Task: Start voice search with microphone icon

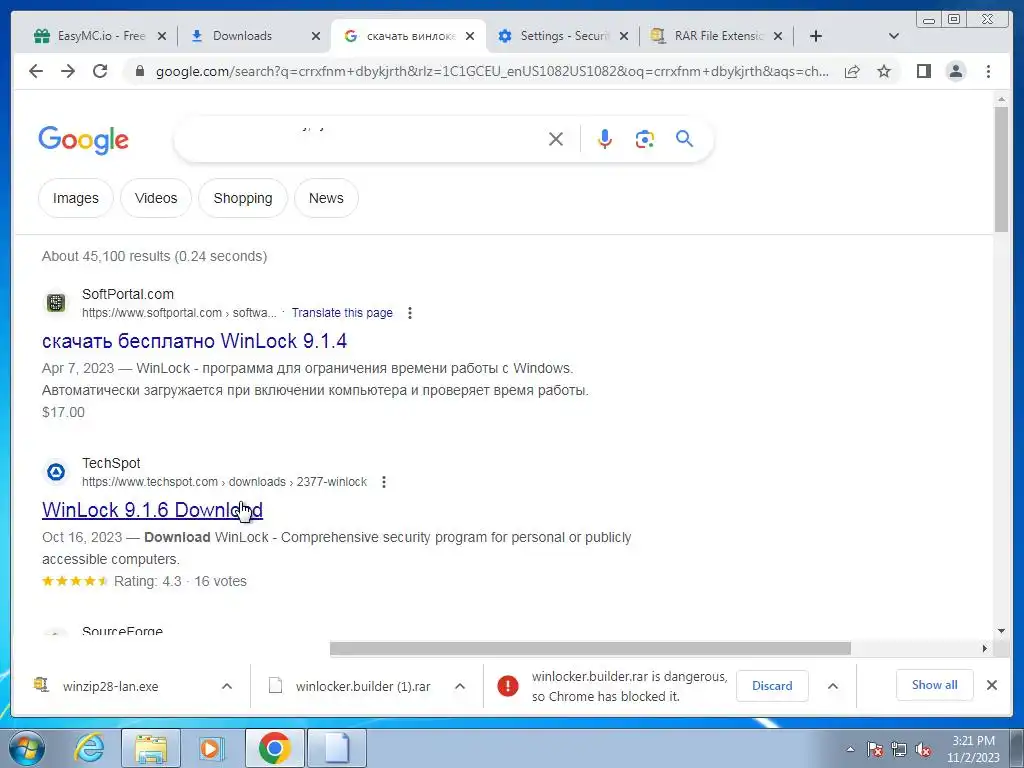Action: coord(605,139)
